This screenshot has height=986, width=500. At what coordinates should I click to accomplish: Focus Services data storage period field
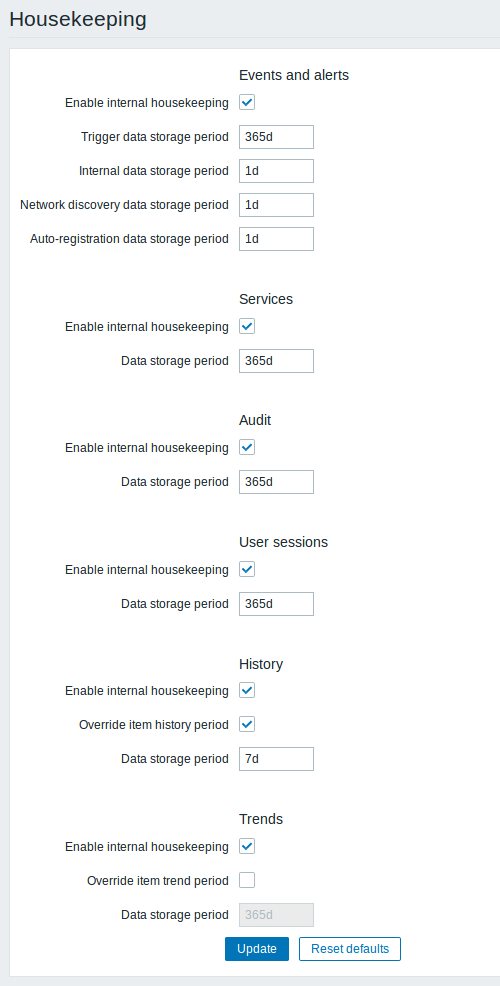(276, 361)
